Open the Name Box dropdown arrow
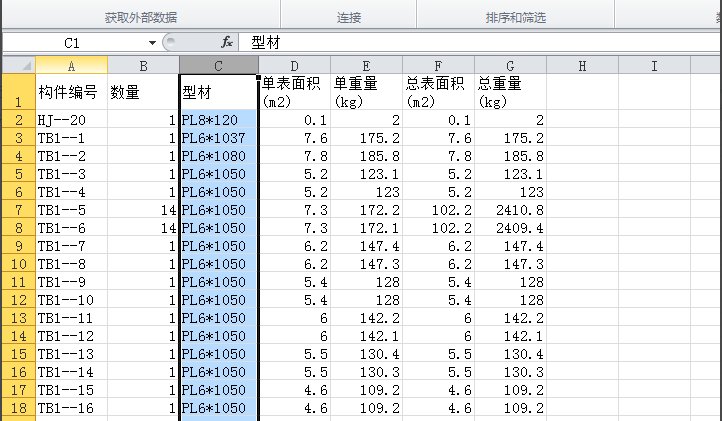Image resolution: width=722 pixels, height=421 pixels. [152, 43]
